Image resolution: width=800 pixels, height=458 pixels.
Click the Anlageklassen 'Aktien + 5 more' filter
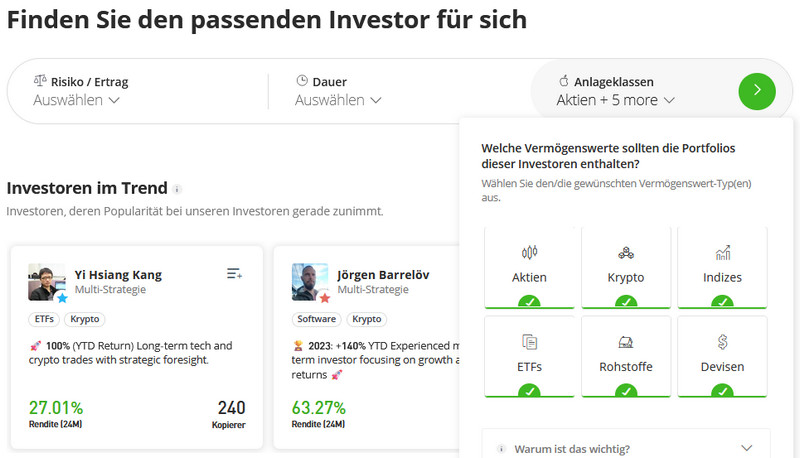[x=616, y=100]
